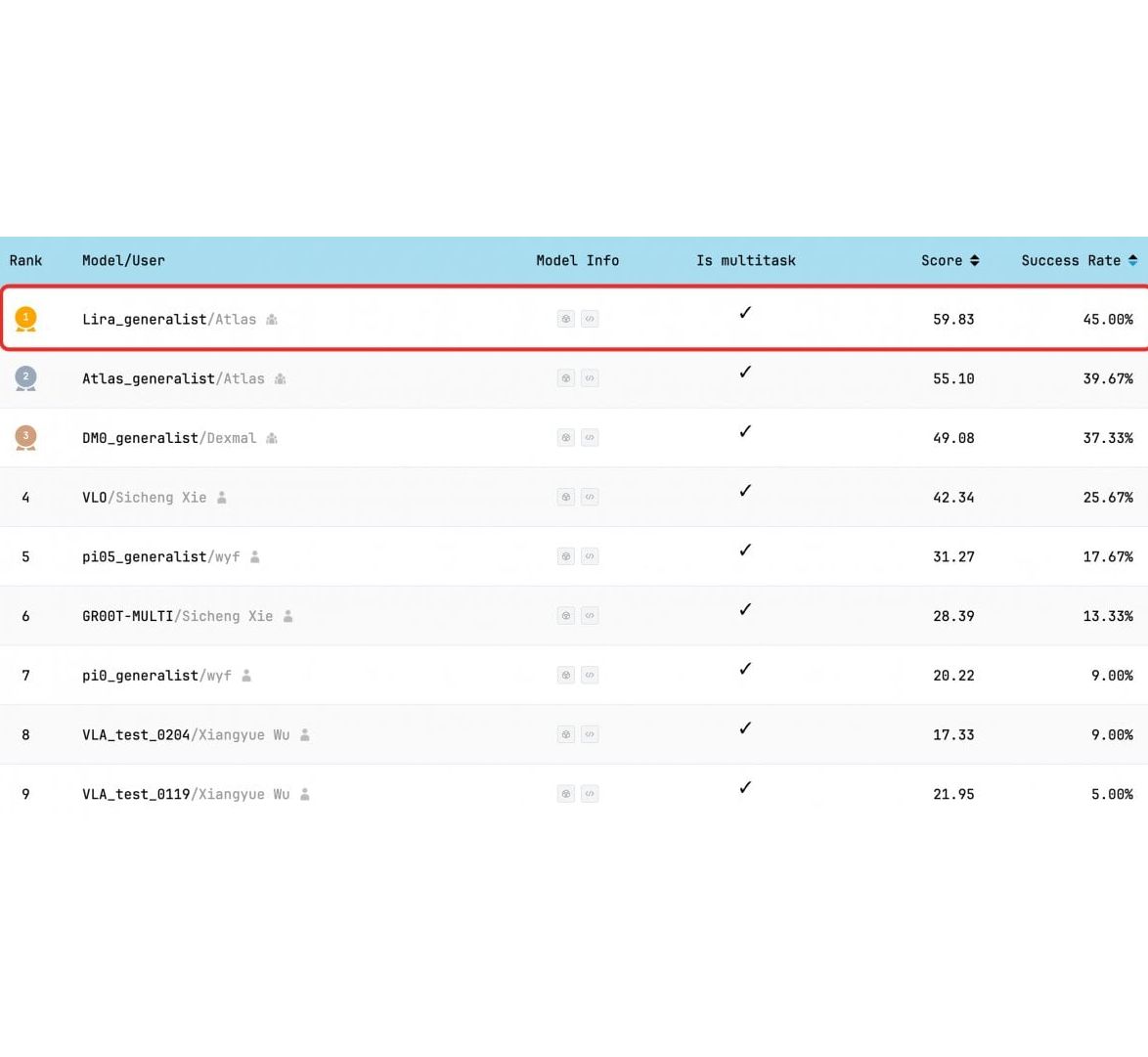Open the VLO model entry

(95, 497)
